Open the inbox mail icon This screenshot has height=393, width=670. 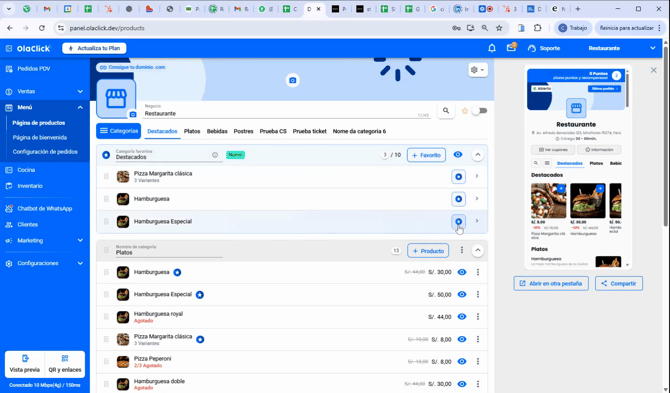(x=511, y=47)
